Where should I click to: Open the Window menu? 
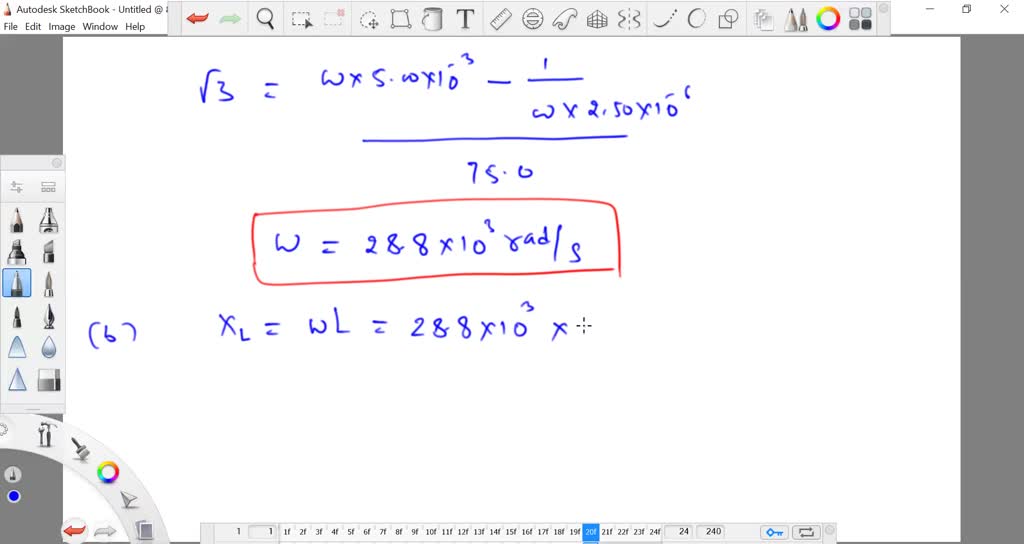click(x=100, y=27)
